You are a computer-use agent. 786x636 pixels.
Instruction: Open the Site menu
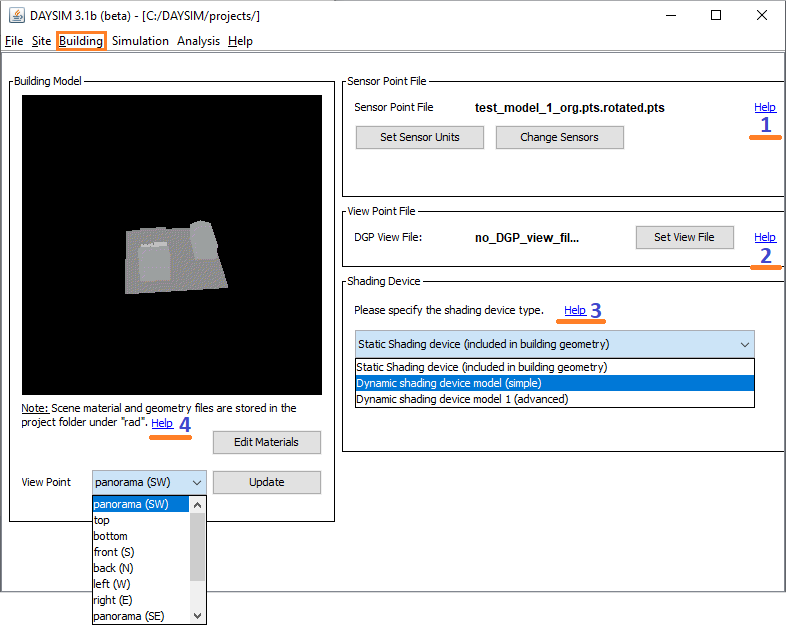coord(41,41)
